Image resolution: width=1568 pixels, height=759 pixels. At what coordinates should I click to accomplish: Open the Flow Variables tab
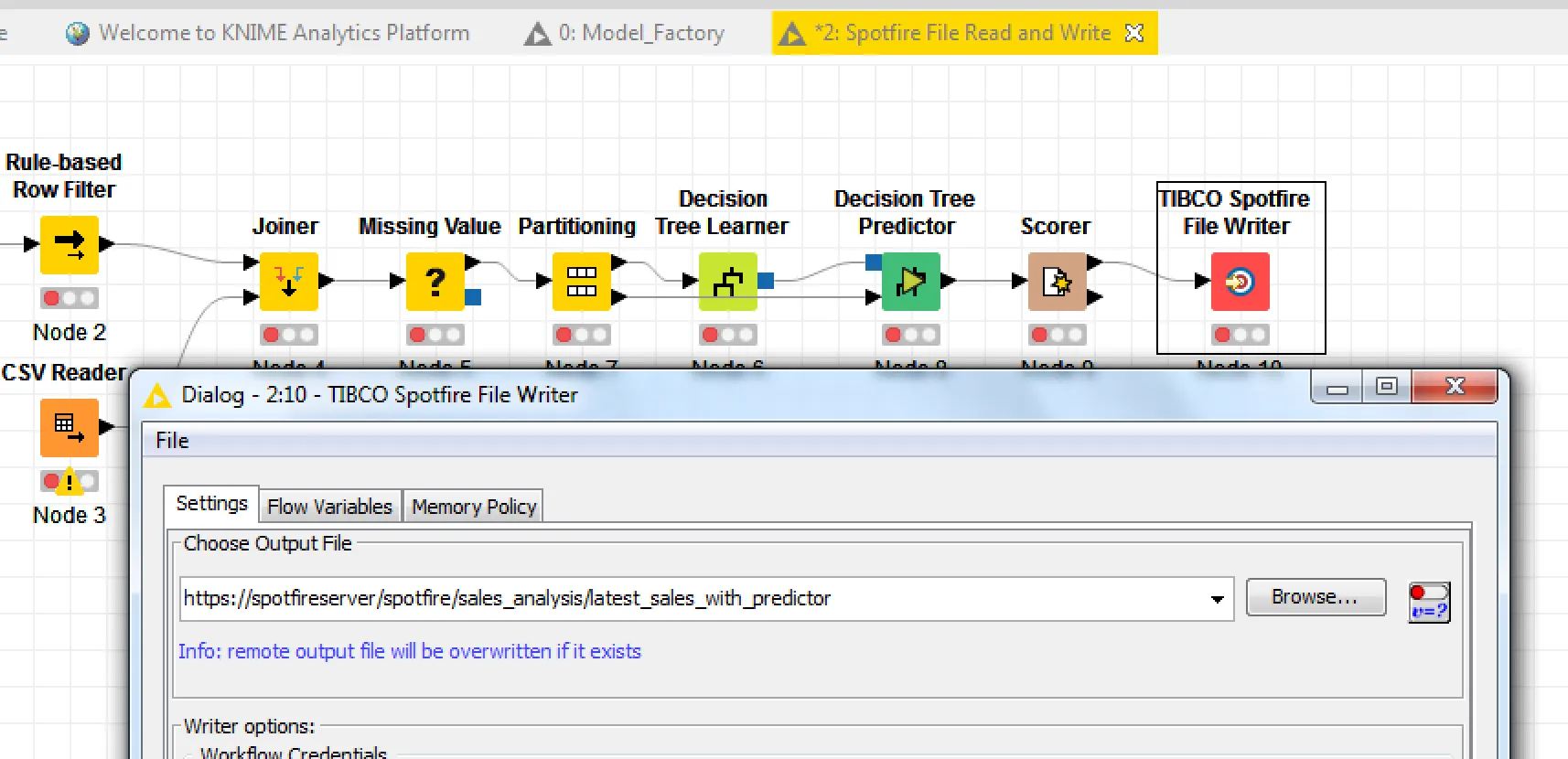point(329,506)
